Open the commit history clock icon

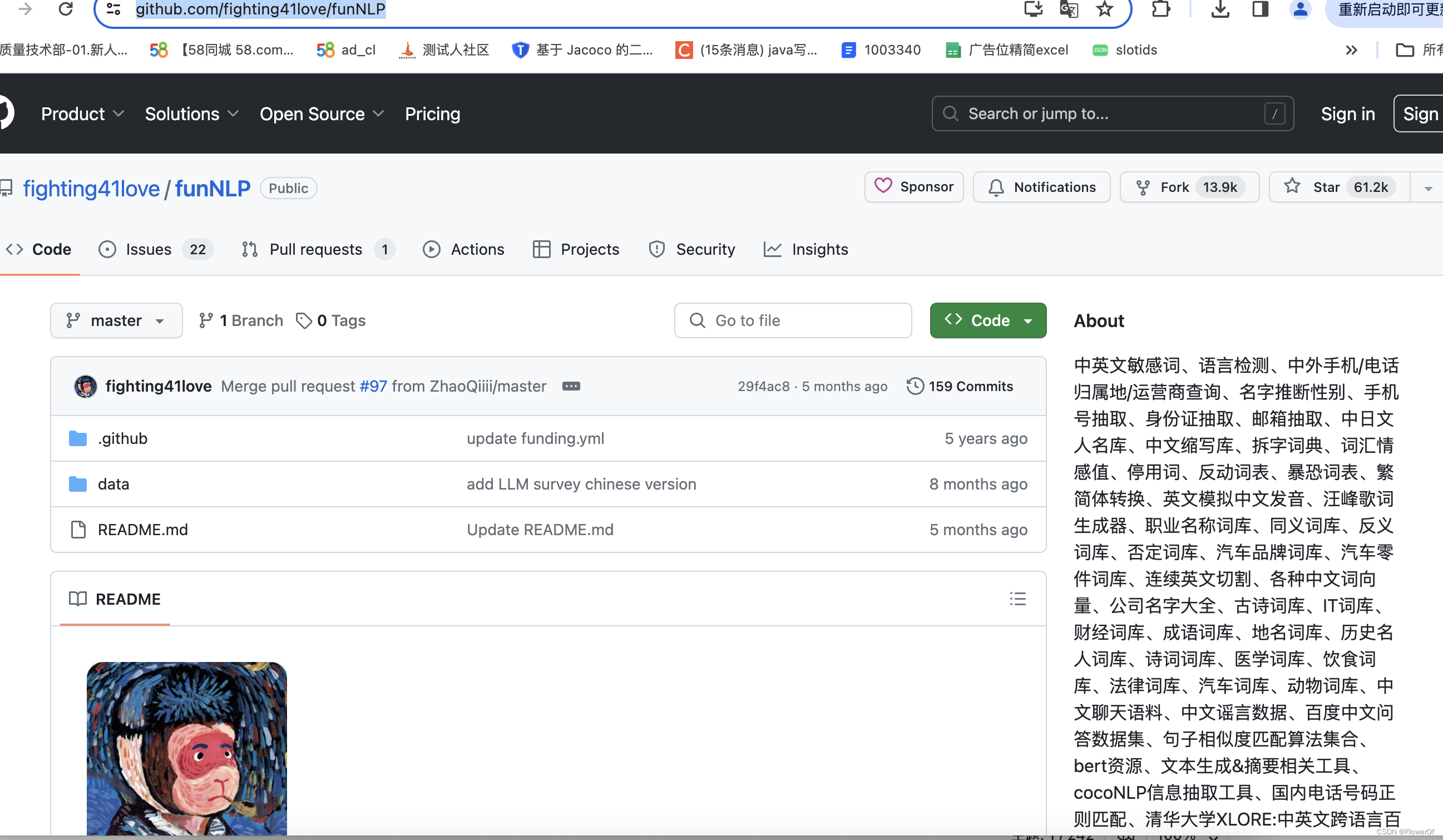[915, 386]
